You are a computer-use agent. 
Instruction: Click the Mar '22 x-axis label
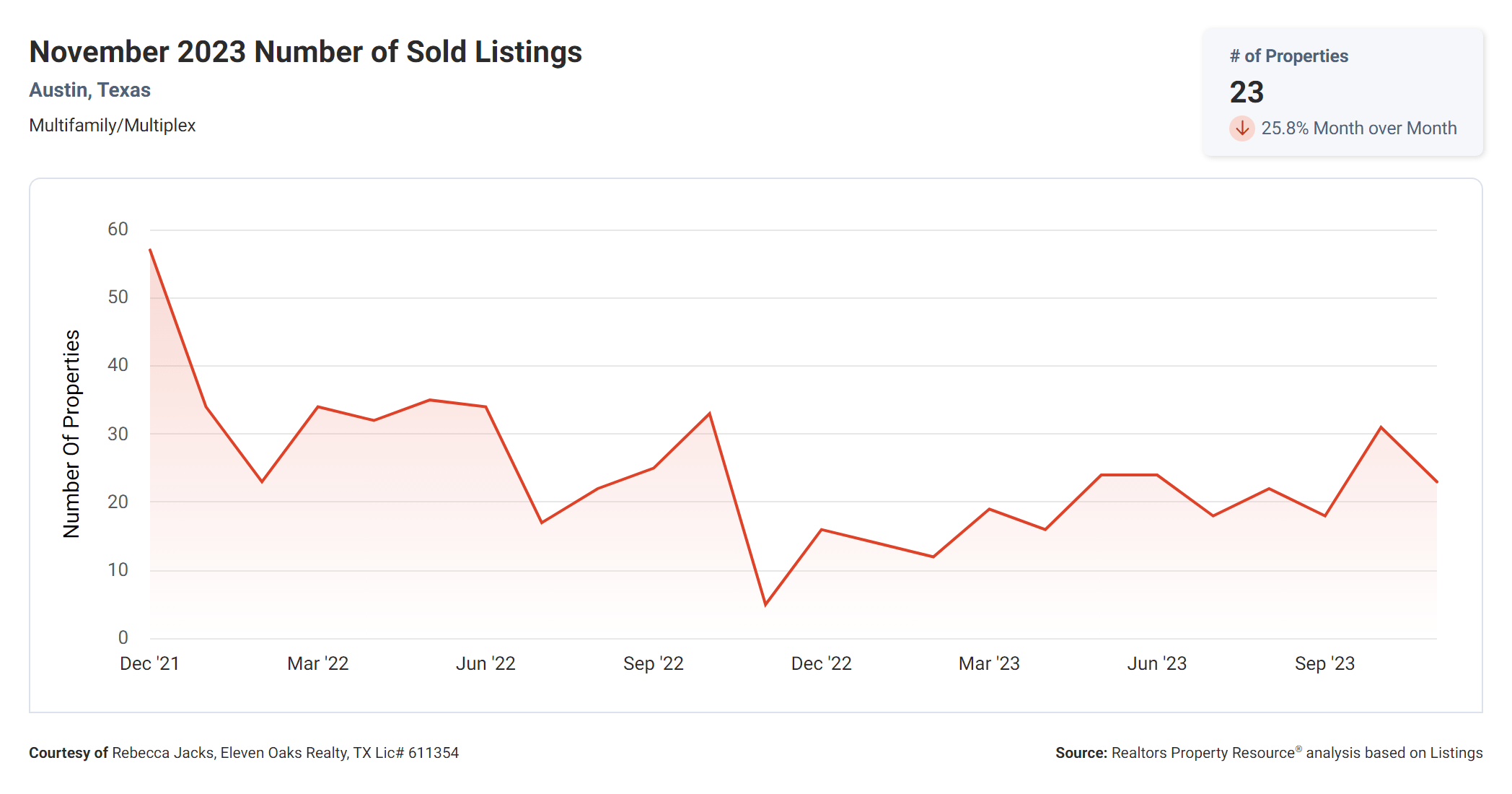(317, 663)
